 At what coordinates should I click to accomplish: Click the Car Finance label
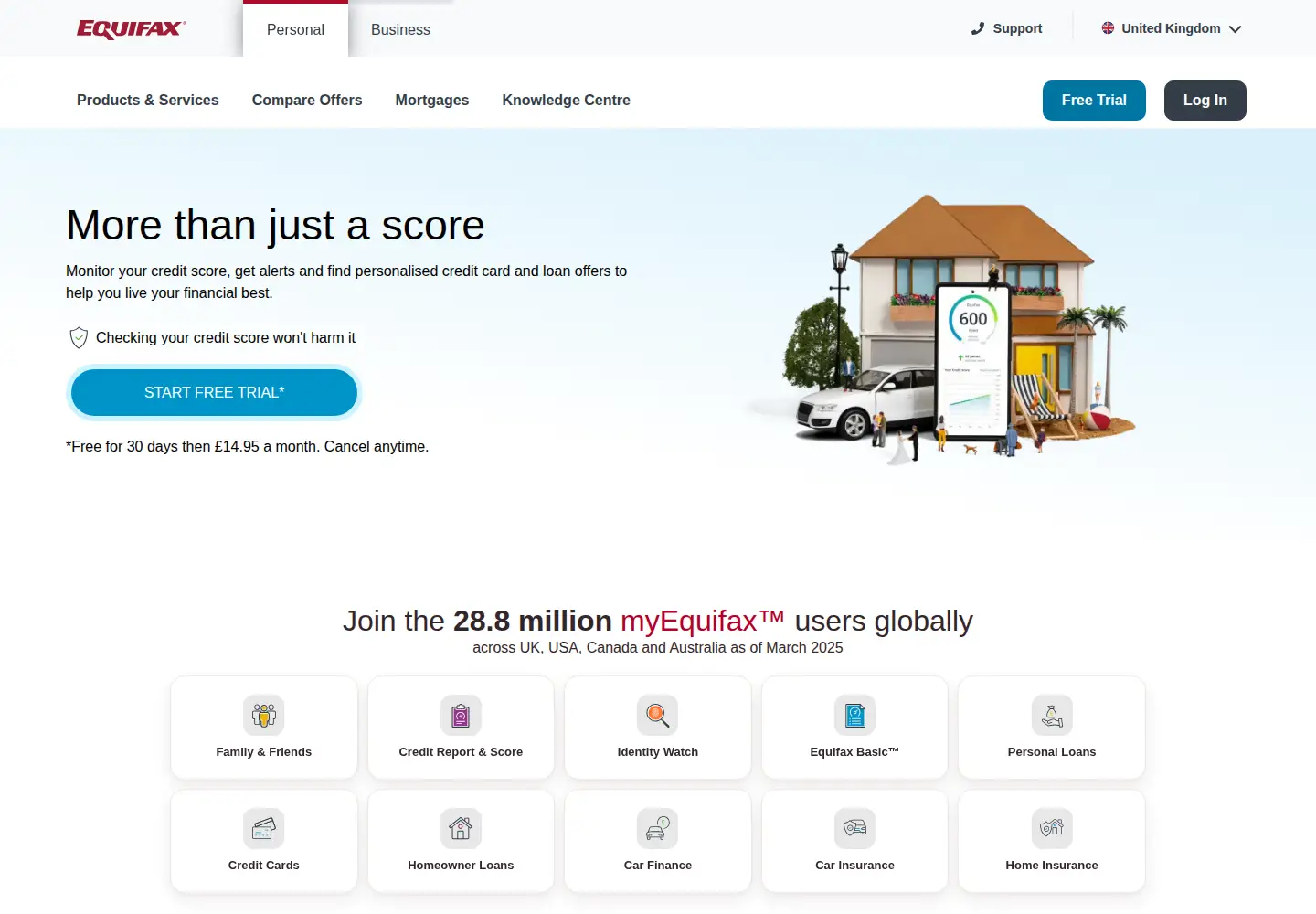(x=658, y=866)
